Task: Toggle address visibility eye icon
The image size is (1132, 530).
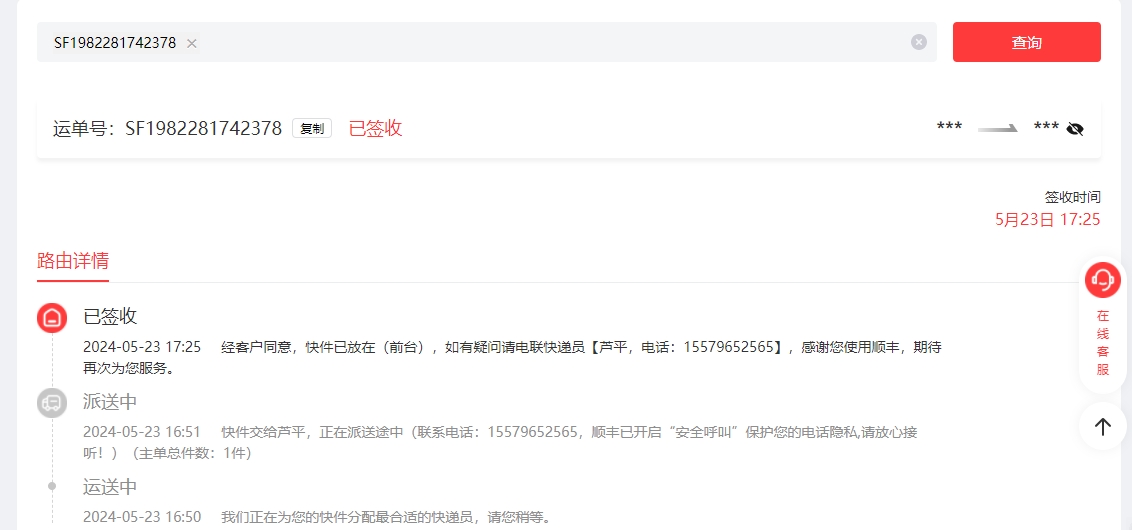Action: coord(1075,129)
